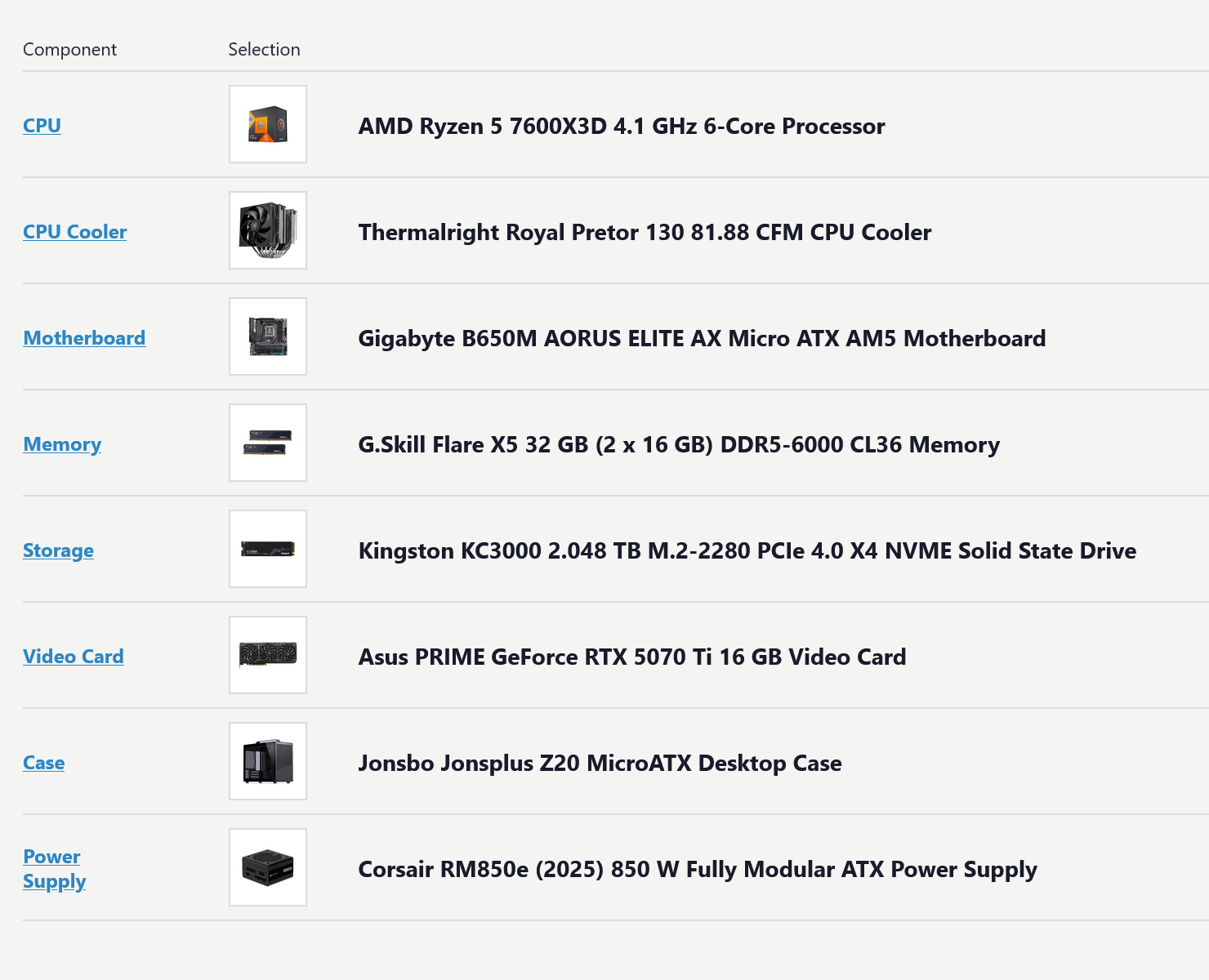The height and width of the screenshot is (980, 1209).
Task: Follow the Motherboard category link
Action: [84, 338]
